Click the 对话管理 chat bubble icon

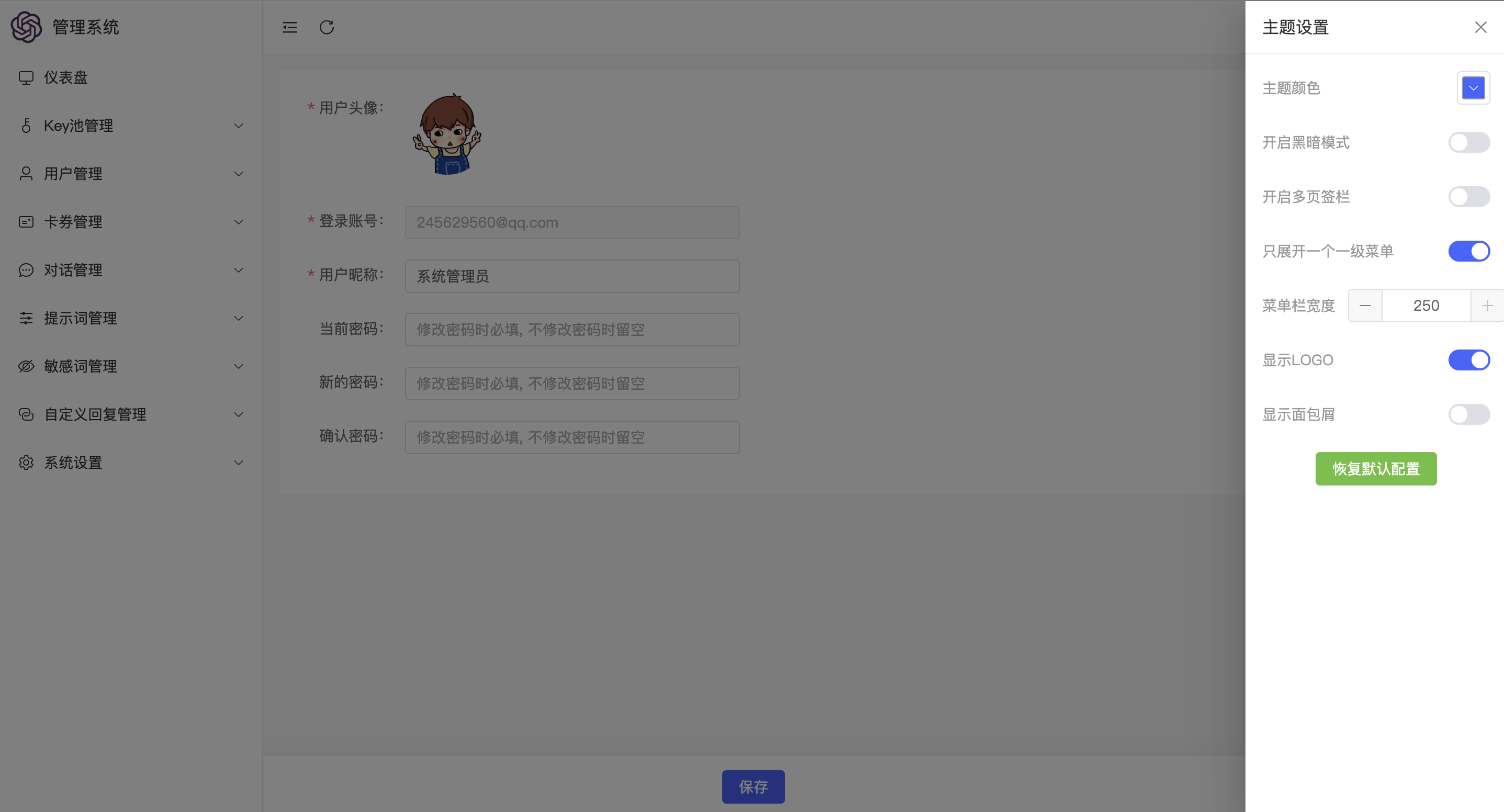tap(26, 269)
